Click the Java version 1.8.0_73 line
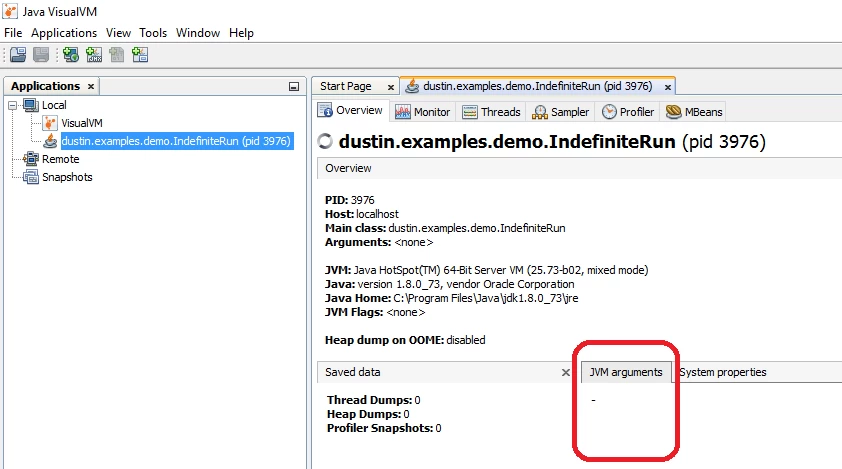The width and height of the screenshot is (842, 469). [449, 284]
